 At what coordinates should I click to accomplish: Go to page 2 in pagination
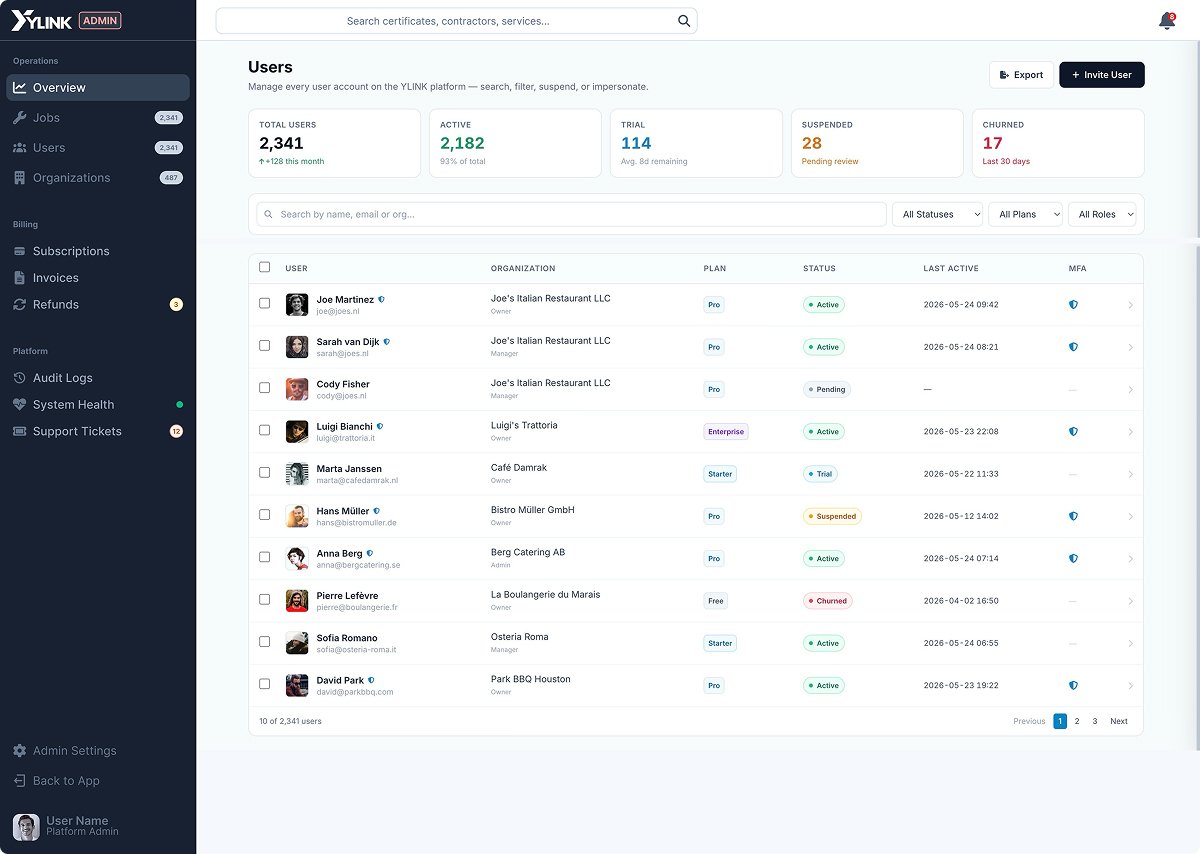1077,721
